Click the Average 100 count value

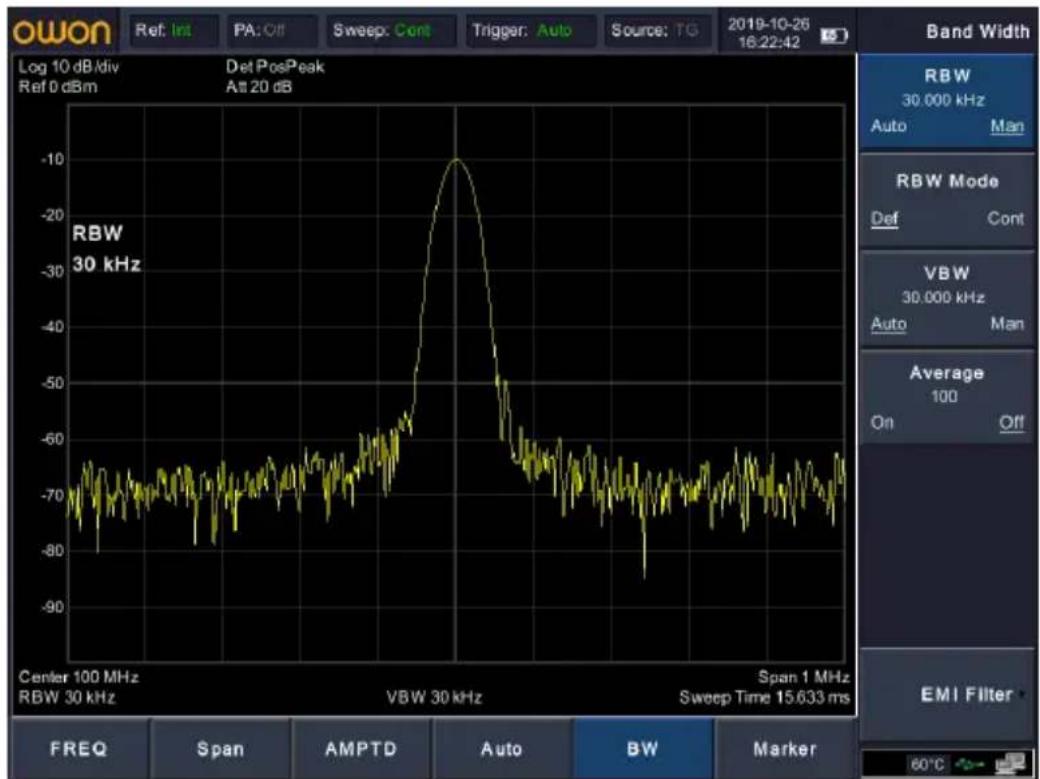tap(944, 396)
